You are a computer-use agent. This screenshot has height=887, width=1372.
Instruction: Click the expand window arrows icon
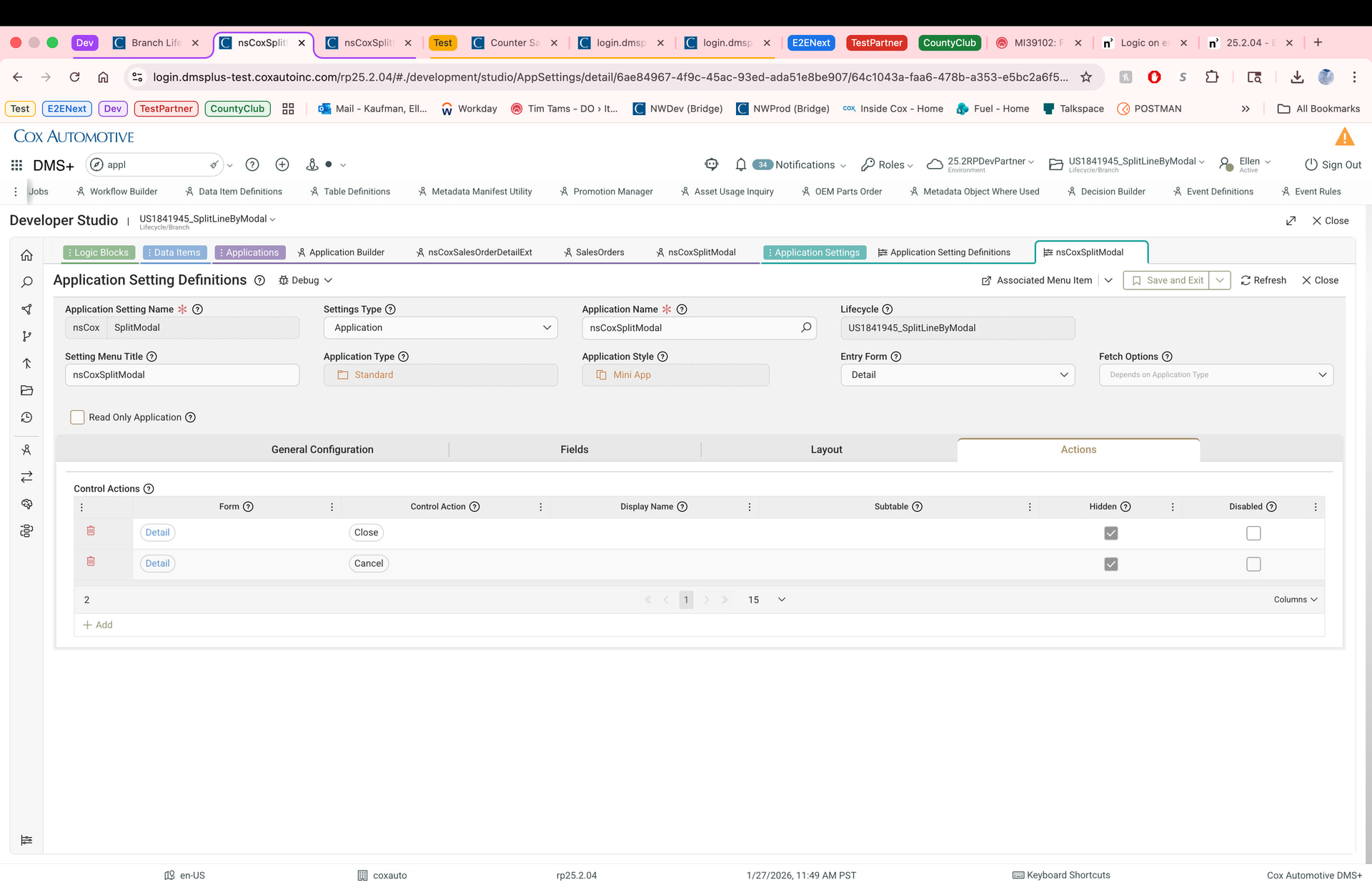tap(1291, 221)
